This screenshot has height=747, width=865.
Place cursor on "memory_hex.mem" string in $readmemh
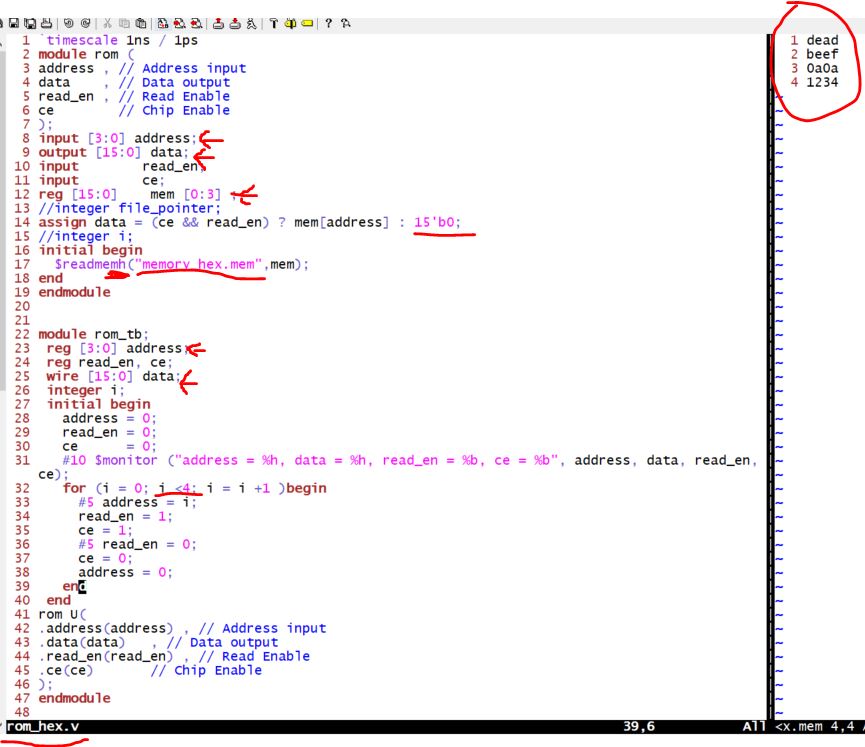(200, 264)
